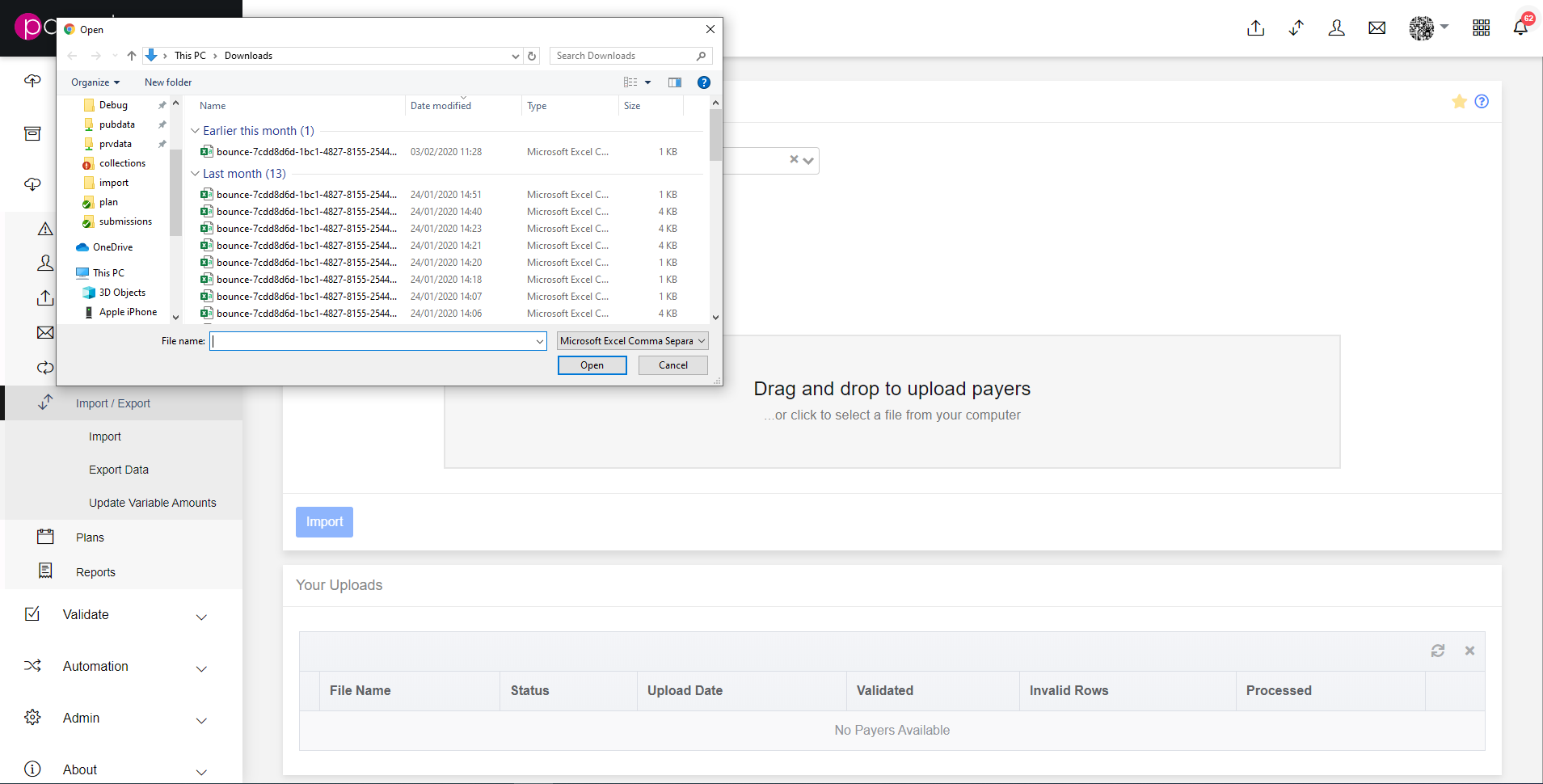Image resolution: width=1543 pixels, height=784 pixels.
Task: Click the Plans calendar icon in sidebar
Action: pyautogui.click(x=45, y=537)
